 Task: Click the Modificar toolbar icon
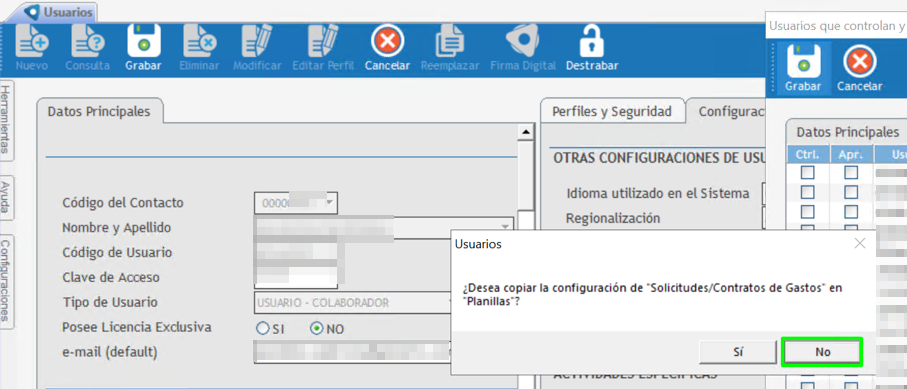(257, 47)
